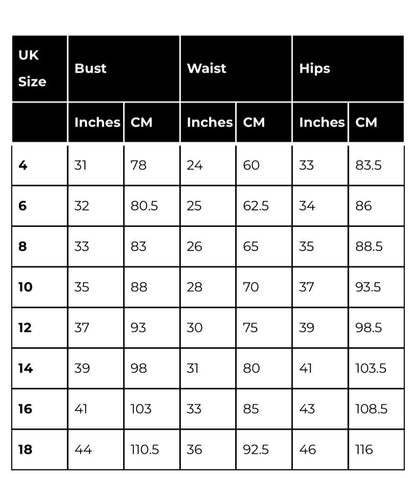Click the 103.5 hips CM cell
The image size is (416, 478).
point(377,368)
